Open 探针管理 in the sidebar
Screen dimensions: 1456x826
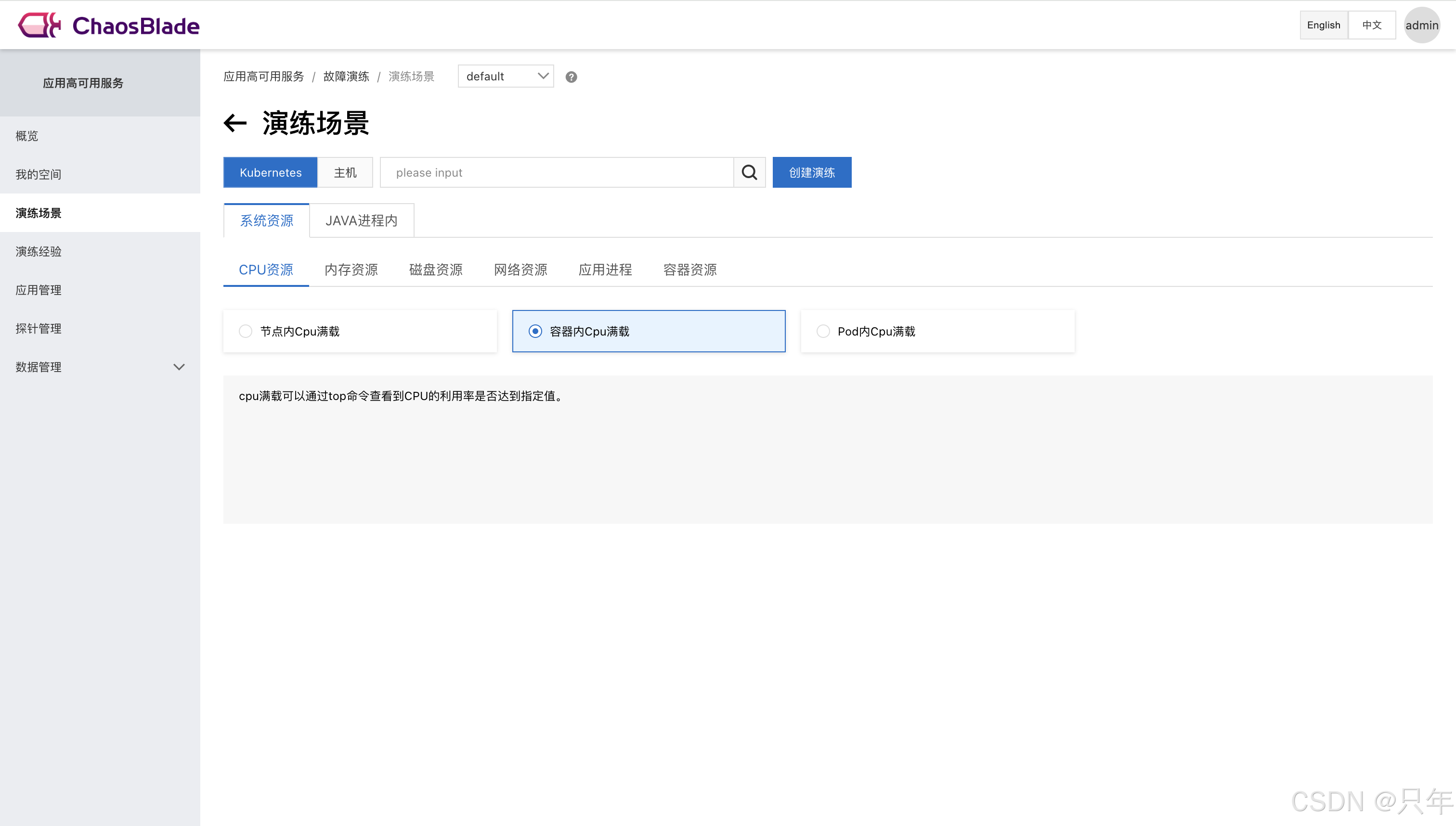tap(39, 328)
